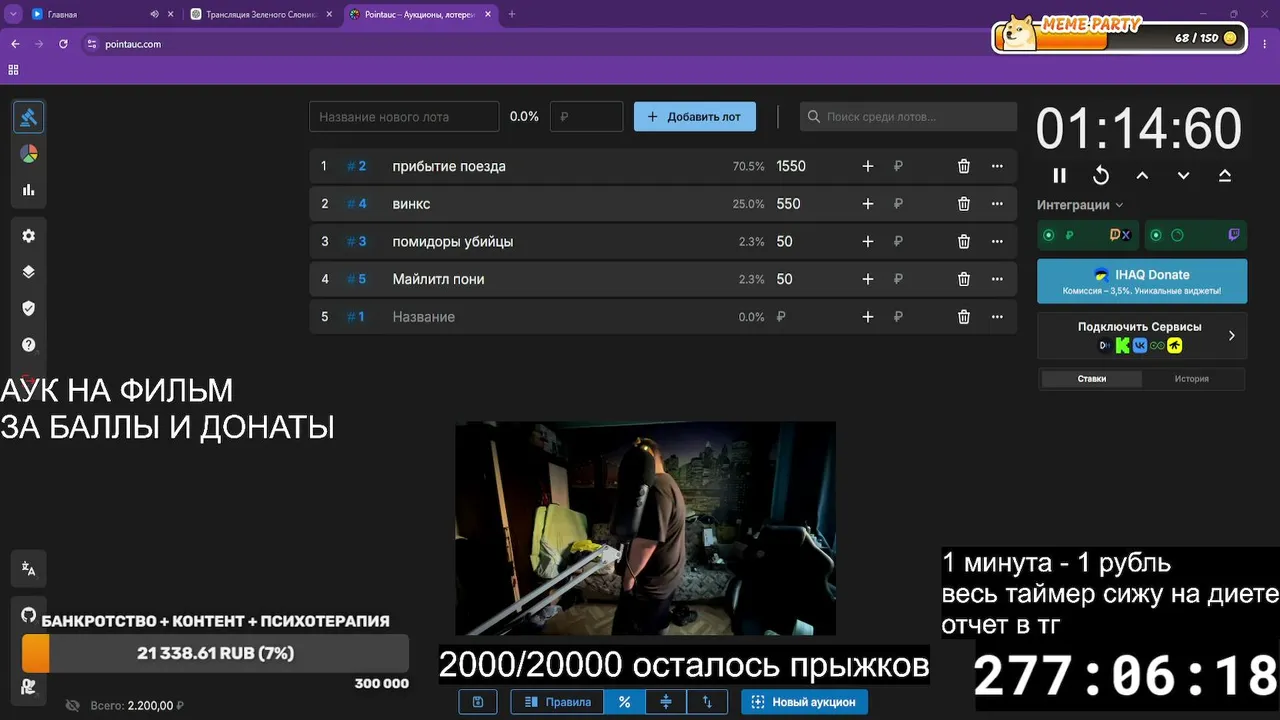The width and height of the screenshot is (1280, 720).
Task: Click the language translate icon
Action: [x=29, y=569]
